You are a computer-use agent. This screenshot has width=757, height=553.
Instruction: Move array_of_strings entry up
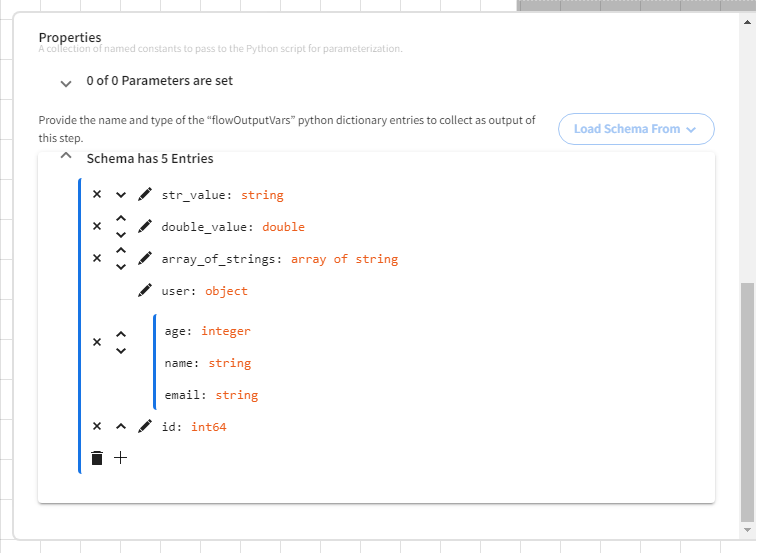[121, 250]
